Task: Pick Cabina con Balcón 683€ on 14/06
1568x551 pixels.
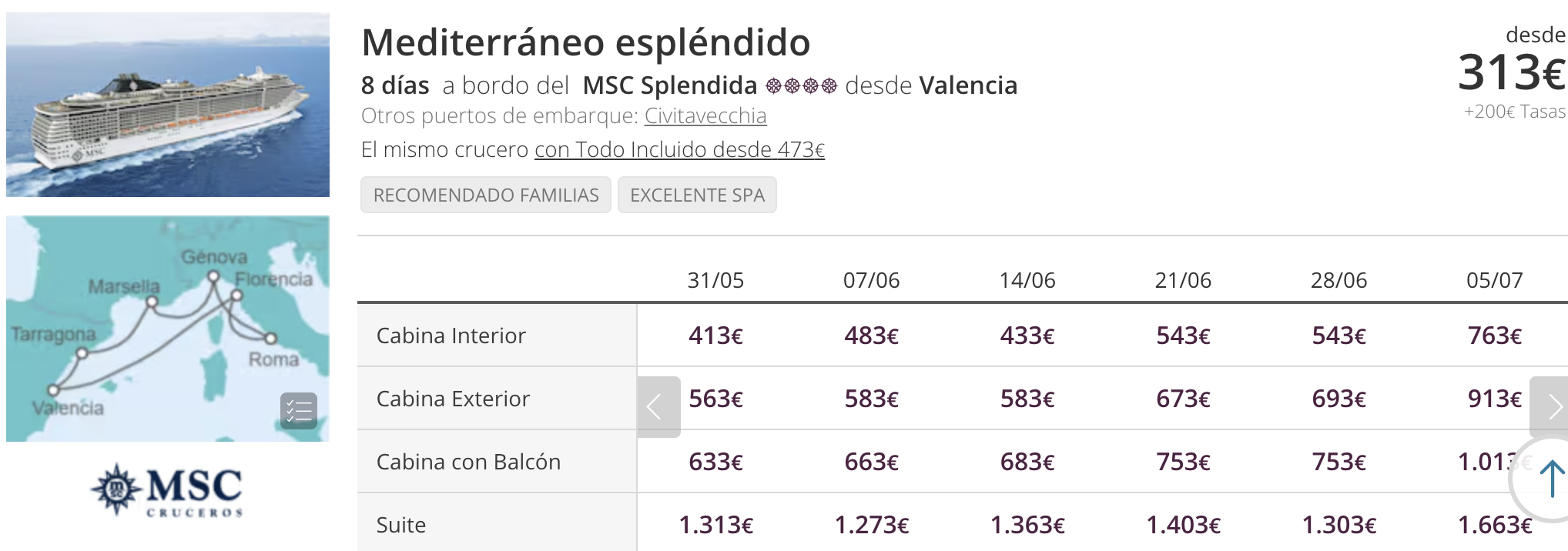Action: (x=1027, y=462)
